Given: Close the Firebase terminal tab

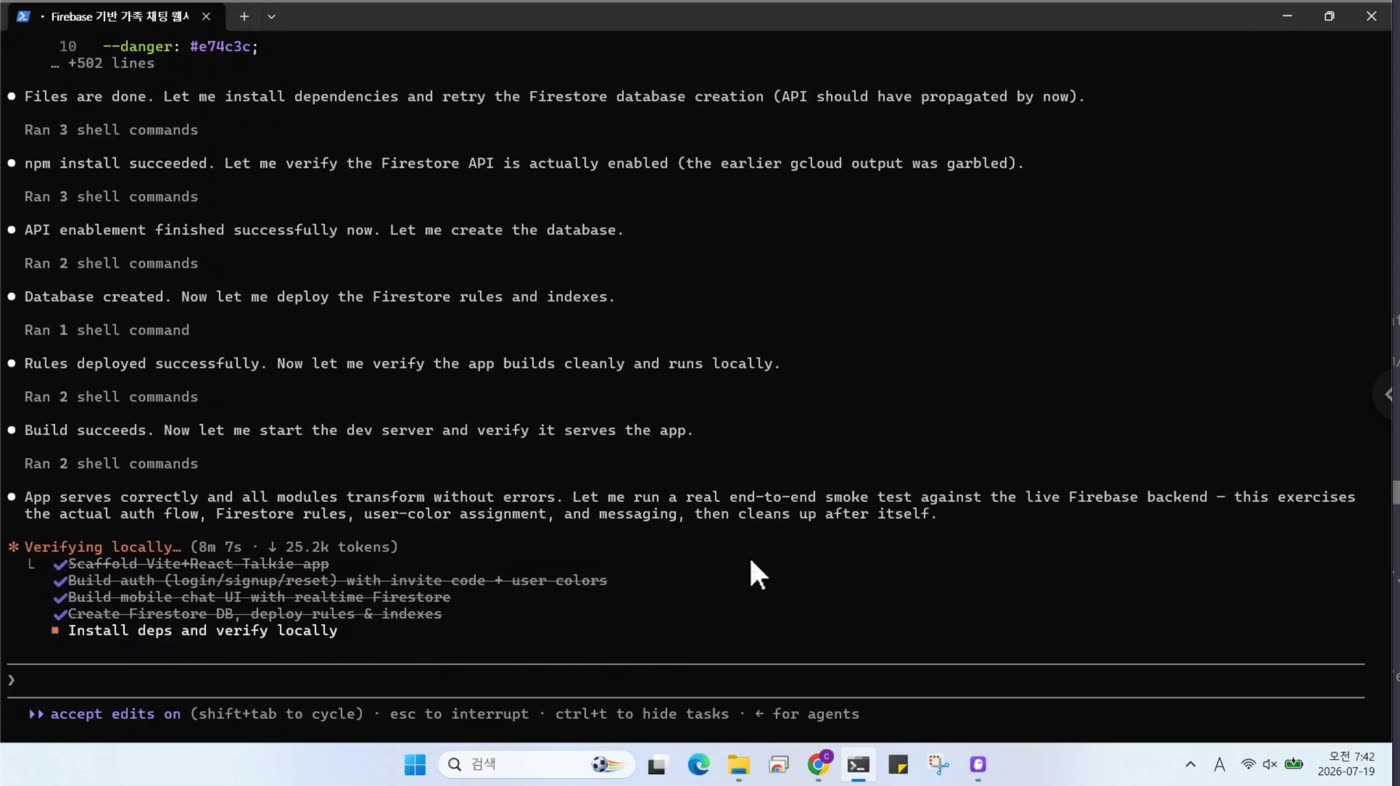Looking at the screenshot, I should pyautogui.click(x=206, y=16).
